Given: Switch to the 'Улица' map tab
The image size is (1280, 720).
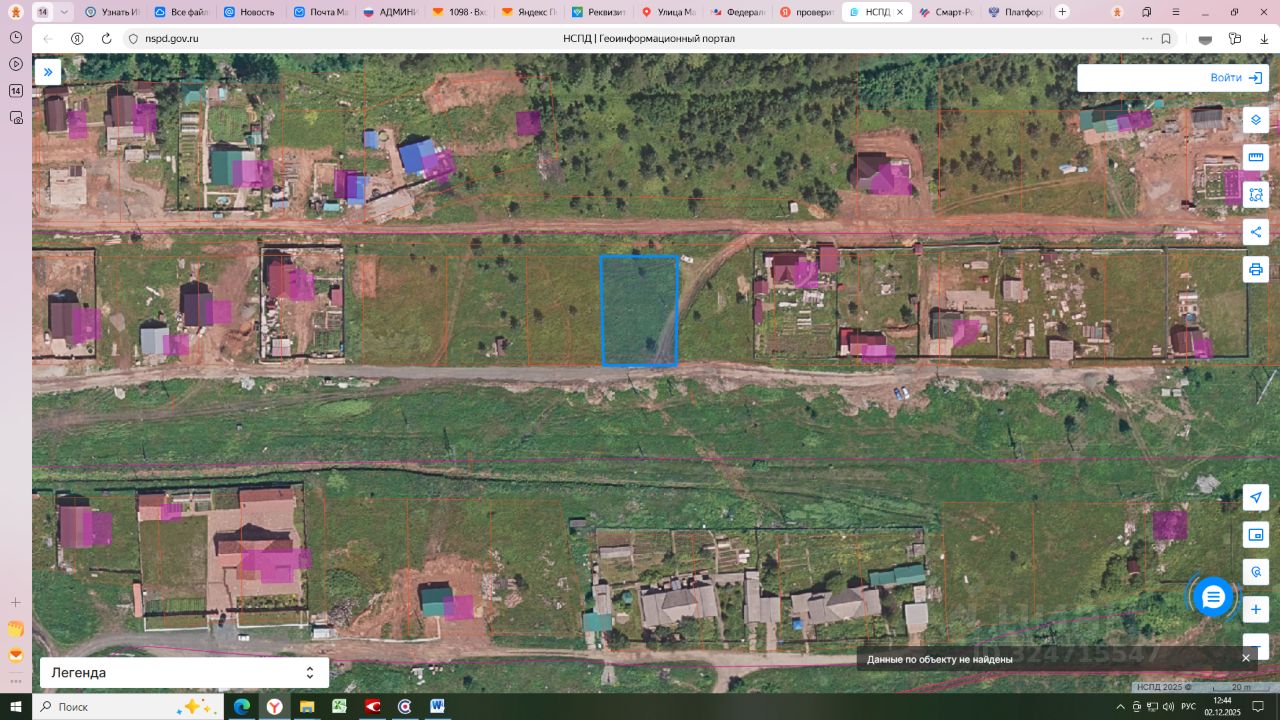Looking at the screenshot, I should point(667,12).
